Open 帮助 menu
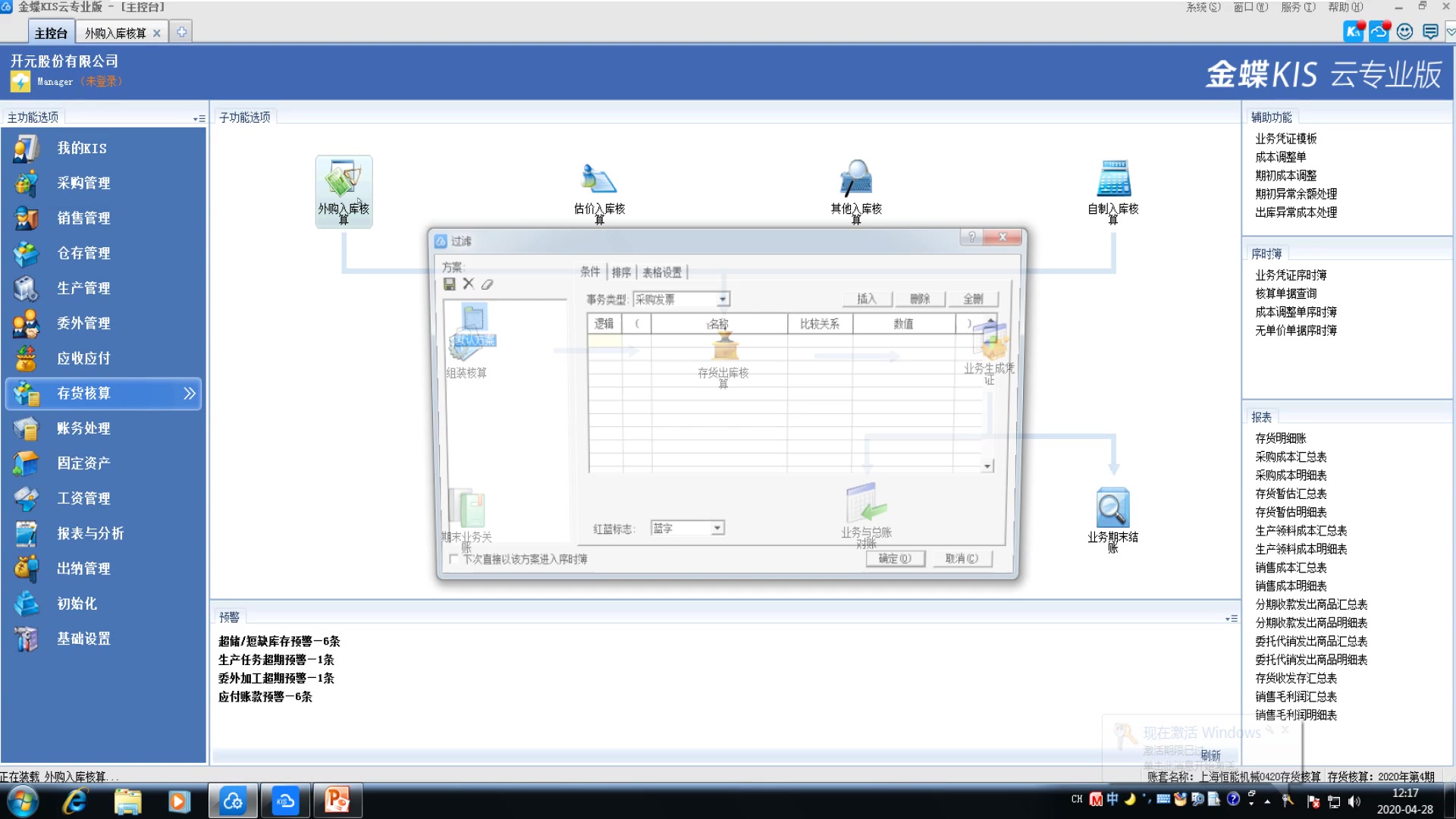This screenshot has height=819, width=1456. pos(1345,7)
